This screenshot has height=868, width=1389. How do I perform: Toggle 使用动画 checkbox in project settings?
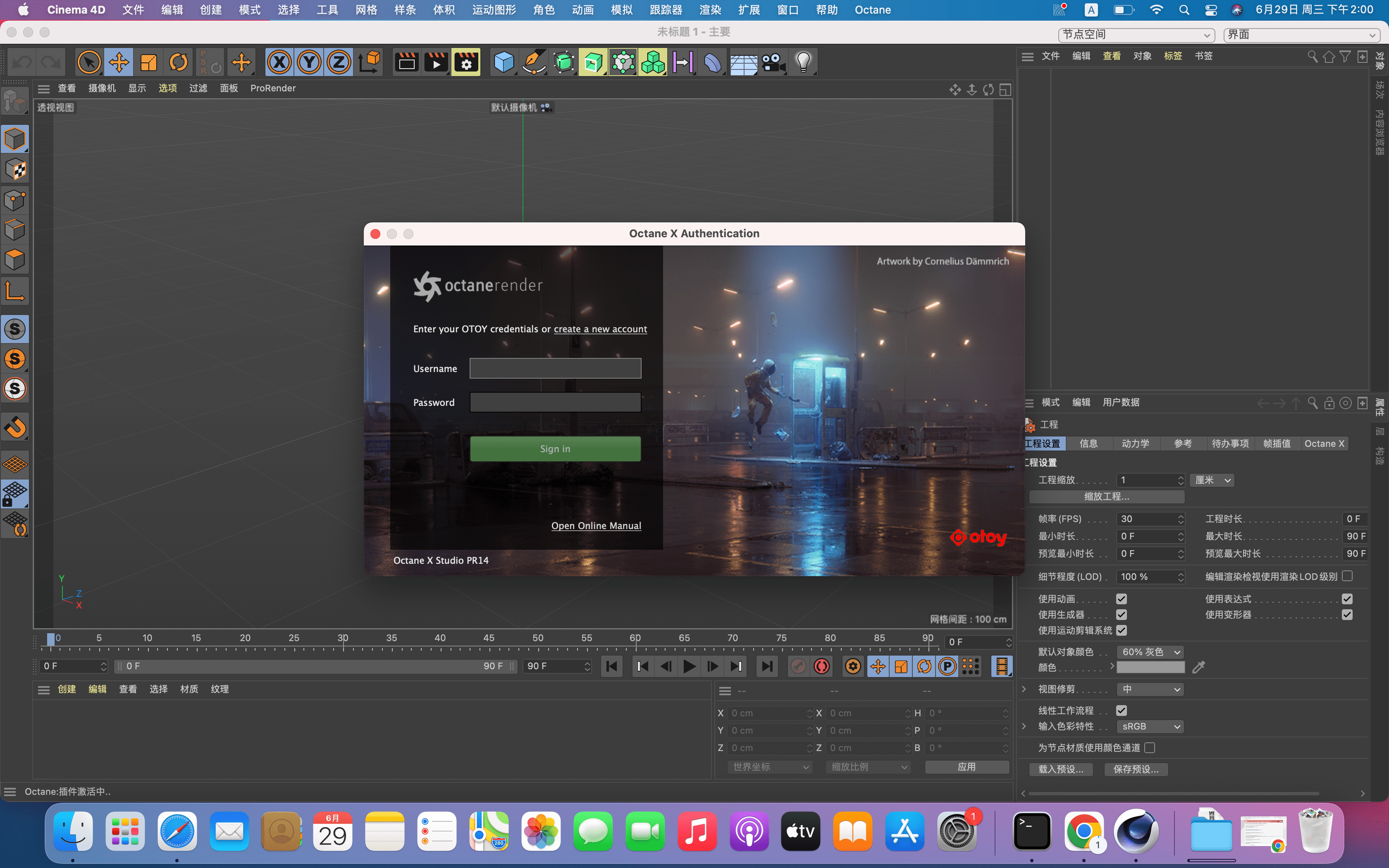click(x=1121, y=598)
